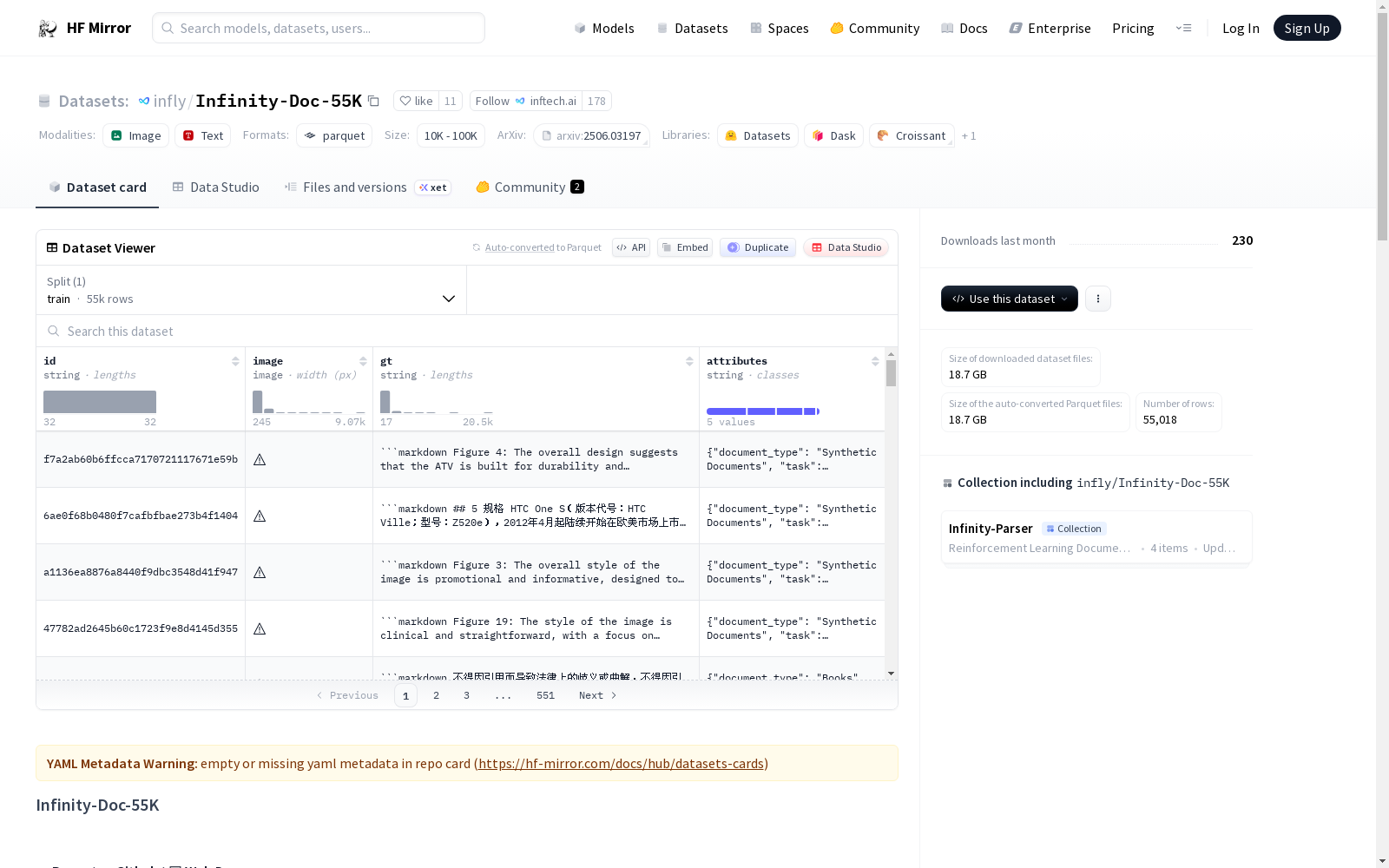This screenshot has height=868, width=1389.
Task: Click the Text modality tag
Action: coord(203,135)
